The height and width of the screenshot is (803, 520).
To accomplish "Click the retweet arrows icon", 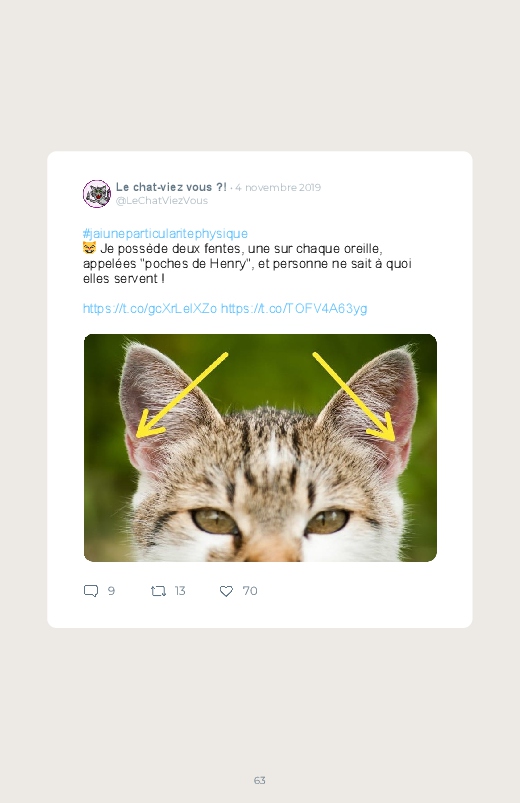I will (x=158, y=591).
